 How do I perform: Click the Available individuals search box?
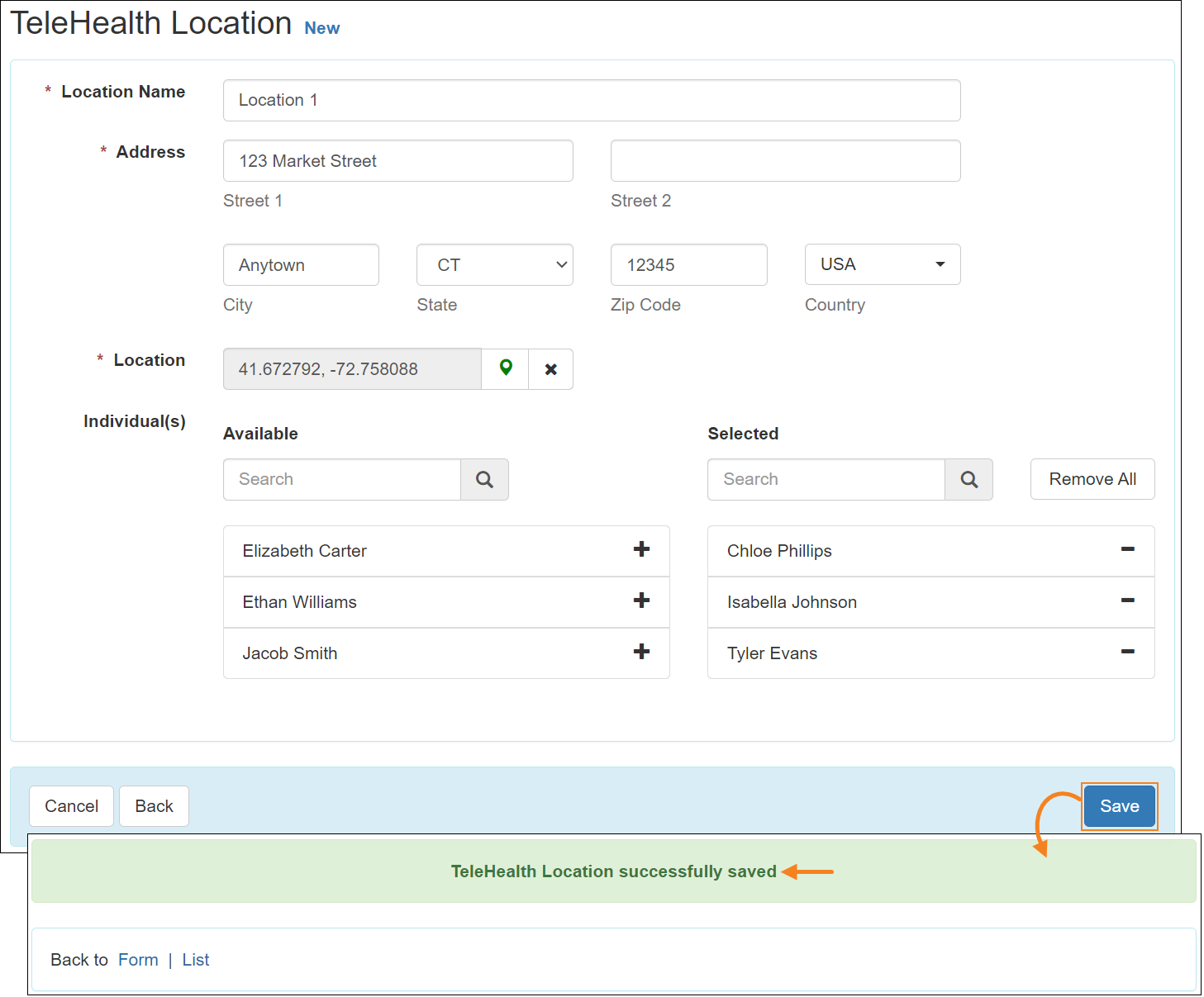[x=342, y=479]
